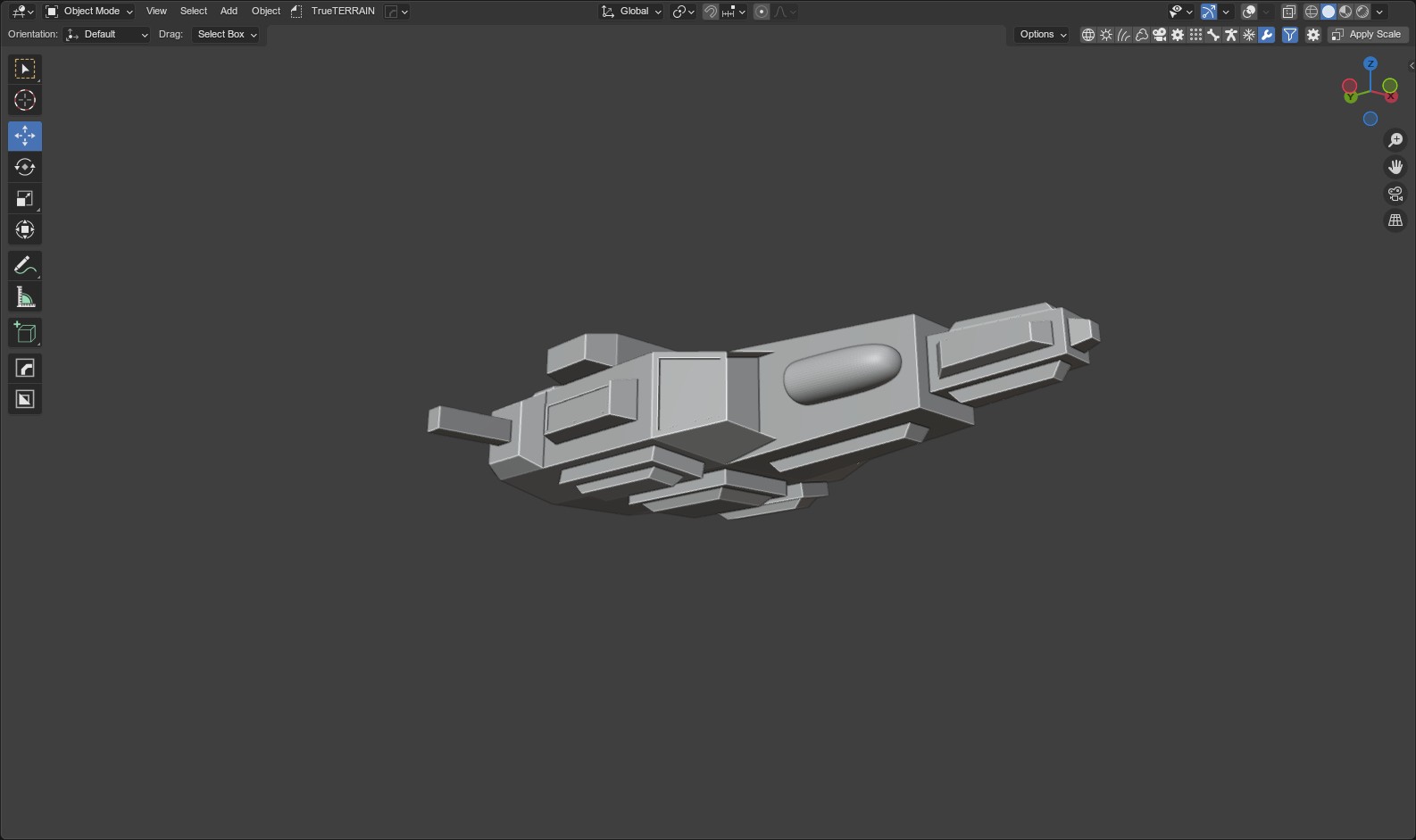
Task: Toggle X-ray display mode
Action: click(x=1288, y=12)
